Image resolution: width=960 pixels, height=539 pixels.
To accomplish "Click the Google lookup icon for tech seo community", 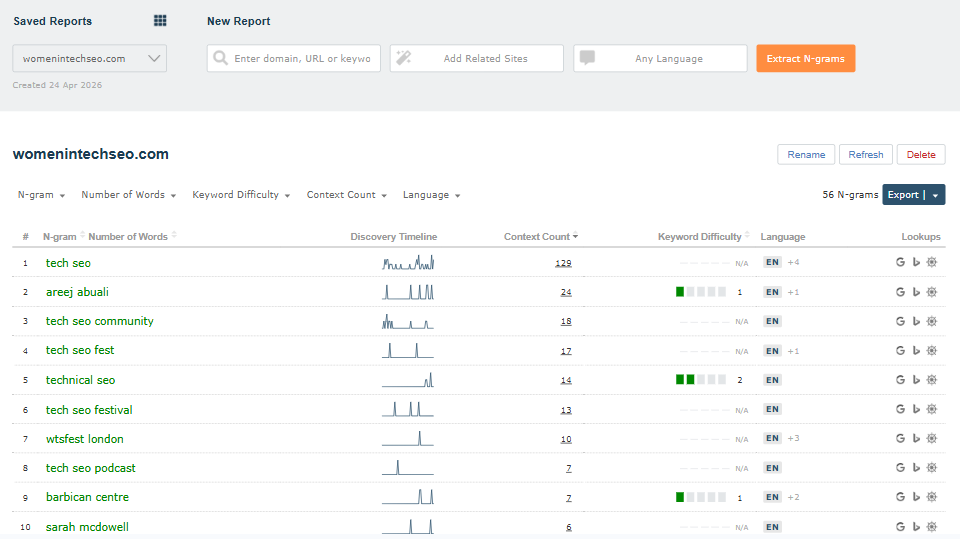I will pos(900,321).
